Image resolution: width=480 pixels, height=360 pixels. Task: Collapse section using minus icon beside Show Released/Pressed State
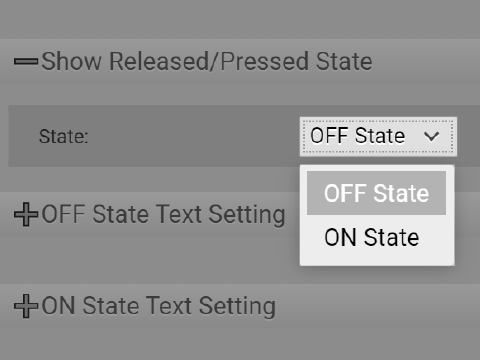point(26,62)
